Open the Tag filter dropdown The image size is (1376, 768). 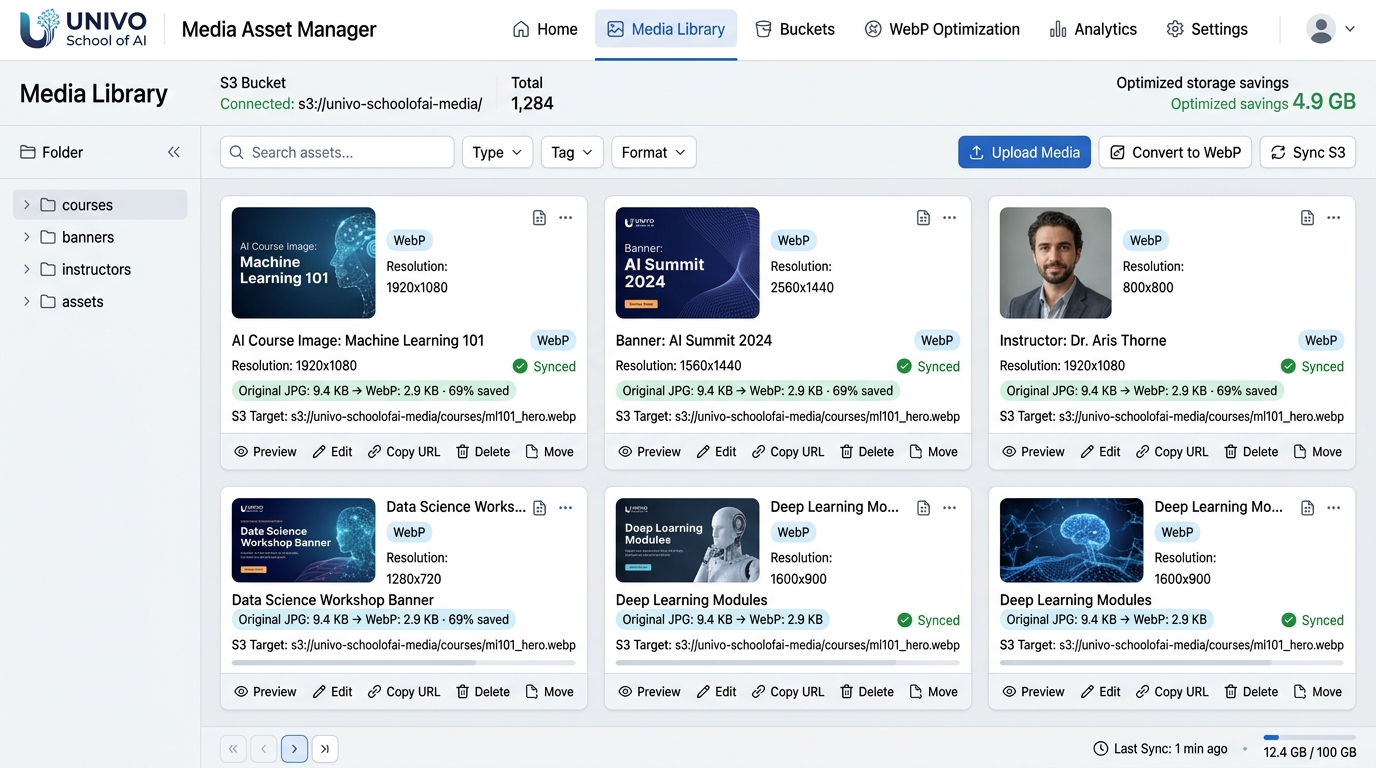click(572, 152)
